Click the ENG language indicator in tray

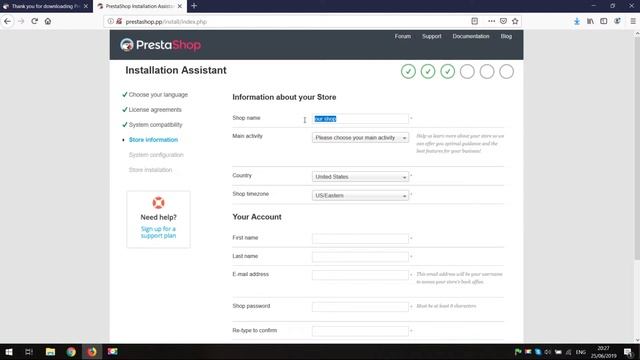point(580,352)
